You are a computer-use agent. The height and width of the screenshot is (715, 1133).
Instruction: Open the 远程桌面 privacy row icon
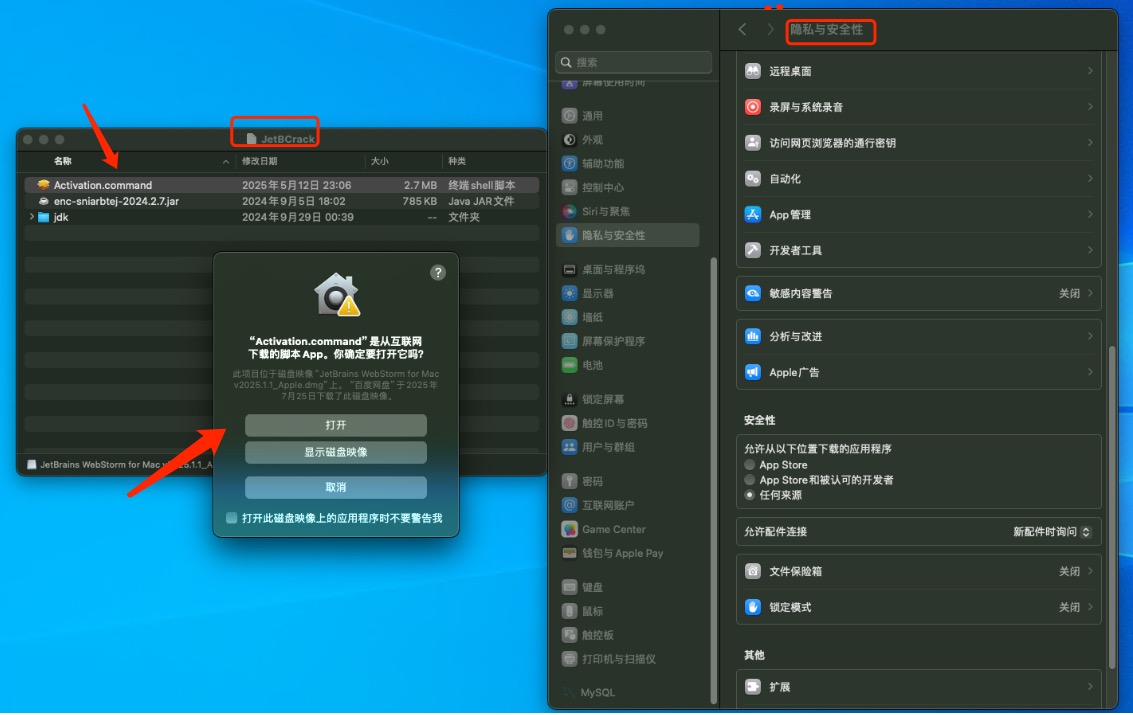753,71
